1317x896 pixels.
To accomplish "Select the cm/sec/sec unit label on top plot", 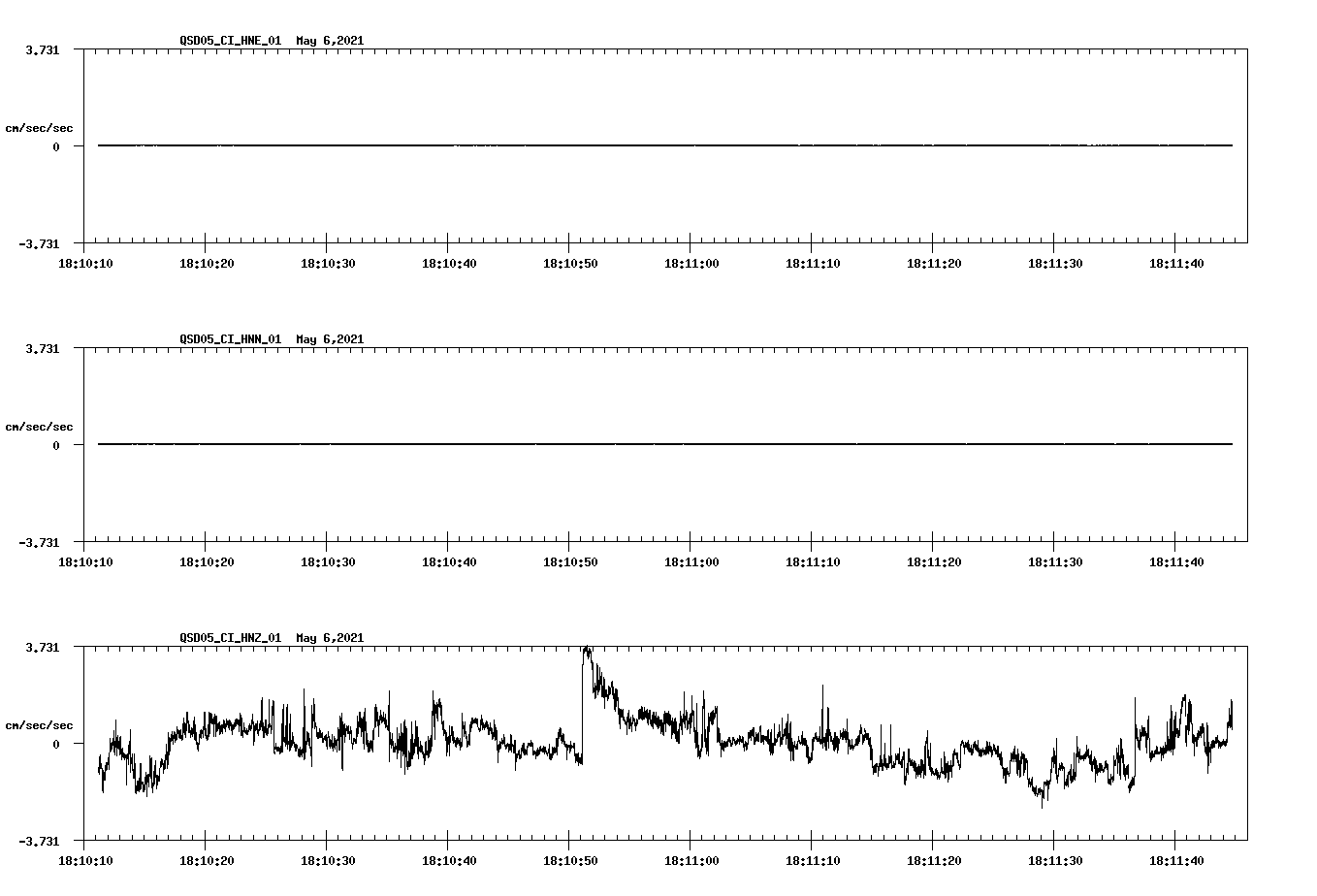I will pos(40,127).
